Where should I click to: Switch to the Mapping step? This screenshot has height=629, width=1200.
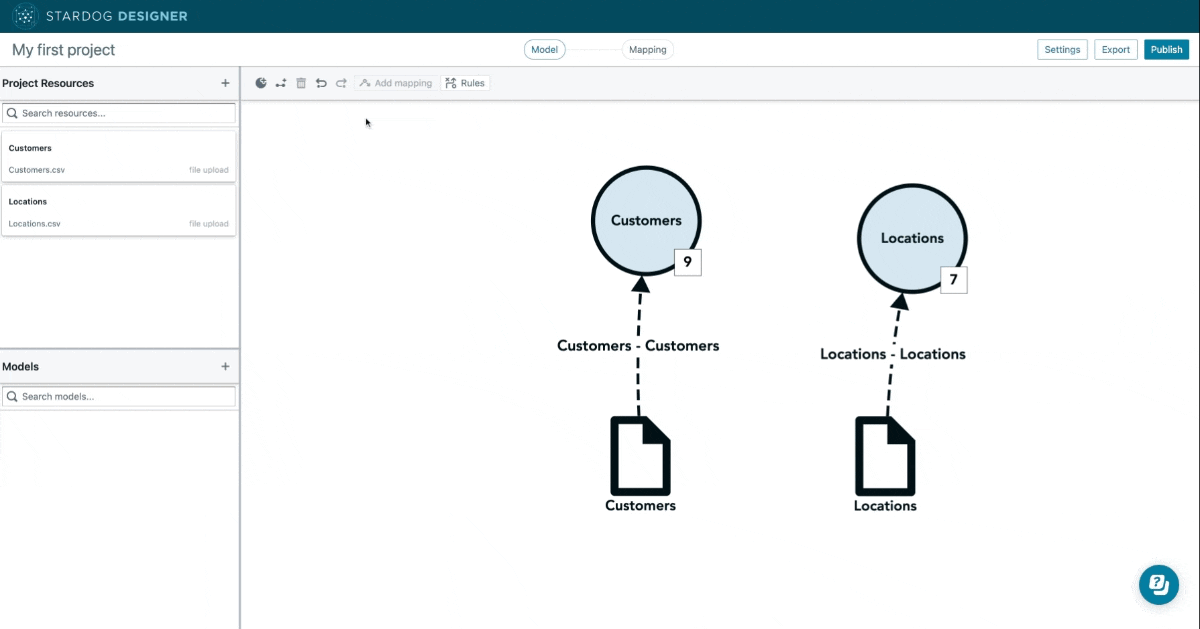(647, 49)
